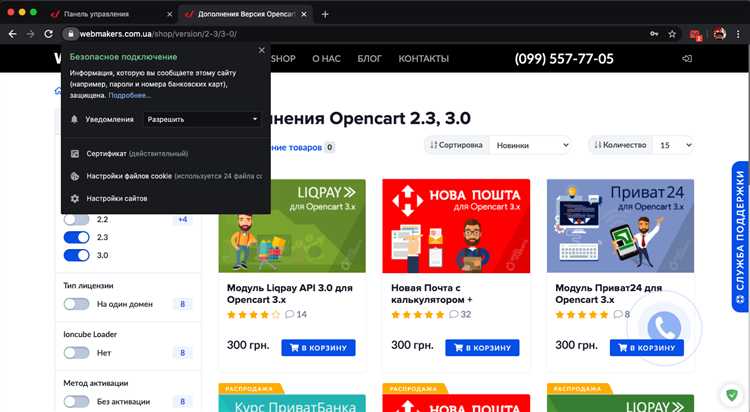Enable the На один домен toggle
Image resolution: width=750 pixels, height=412 pixels.
click(x=77, y=304)
